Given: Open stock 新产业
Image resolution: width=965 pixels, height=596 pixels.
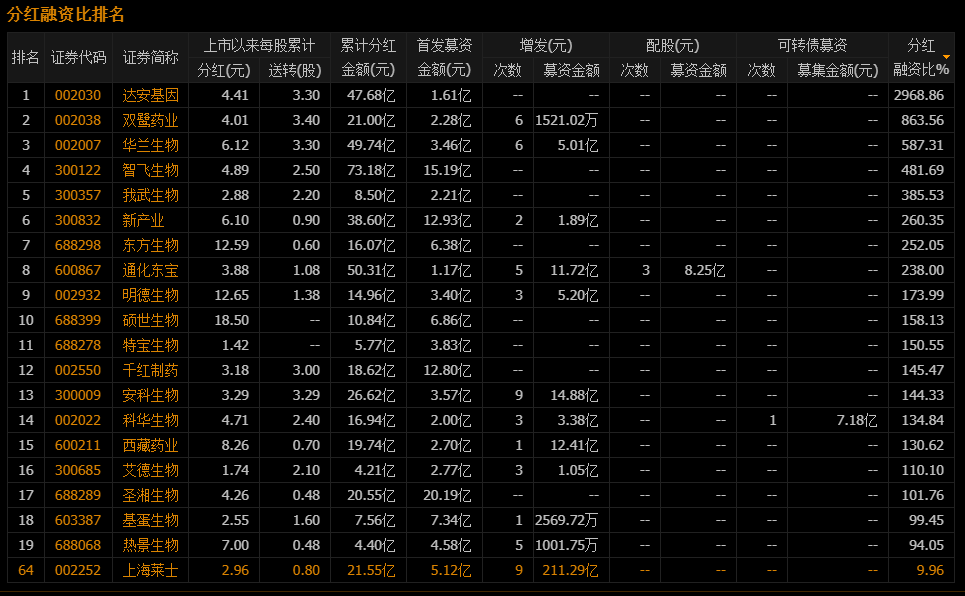Looking at the screenshot, I should click(x=143, y=220).
